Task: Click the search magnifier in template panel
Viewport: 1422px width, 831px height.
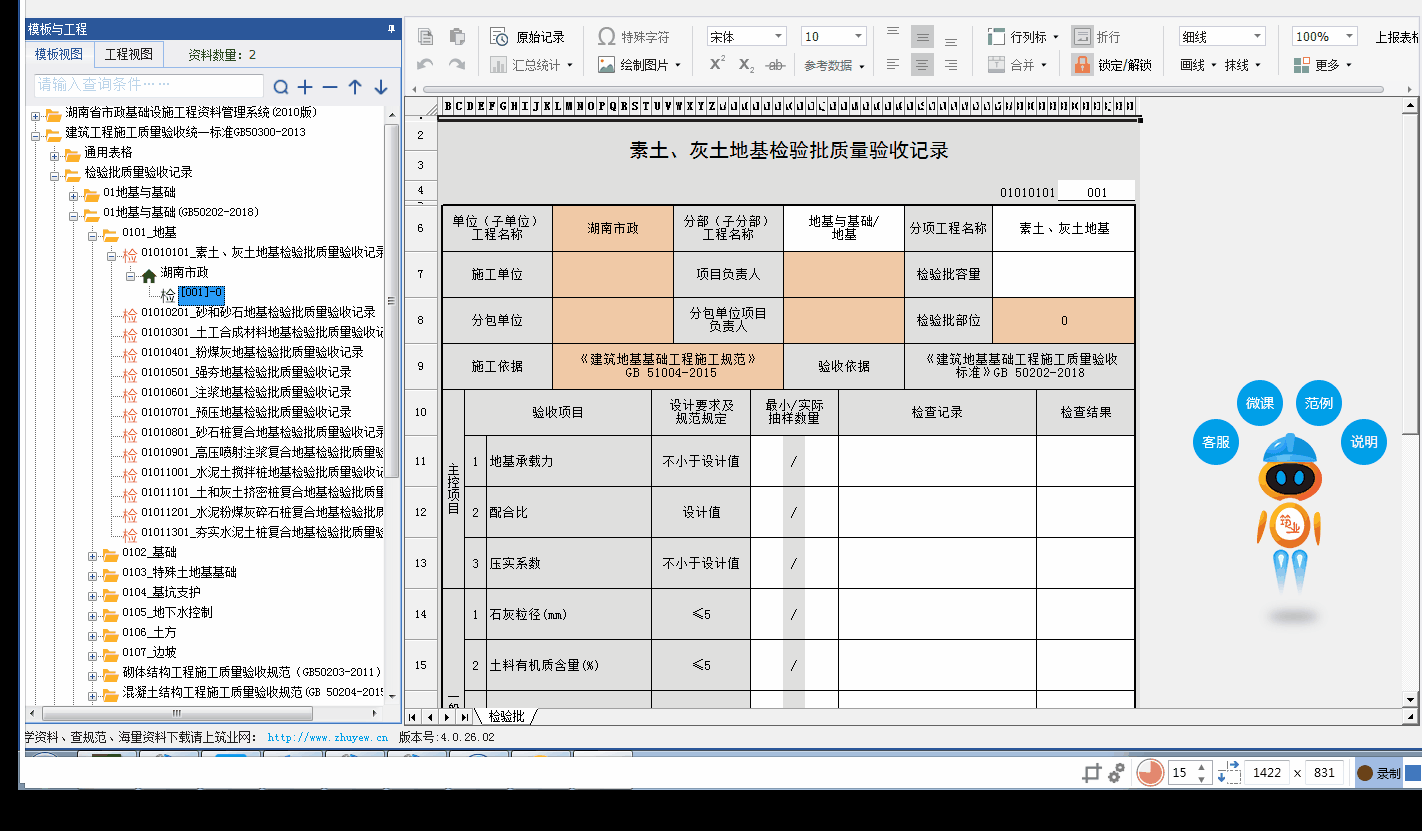Action: click(x=281, y=87)
